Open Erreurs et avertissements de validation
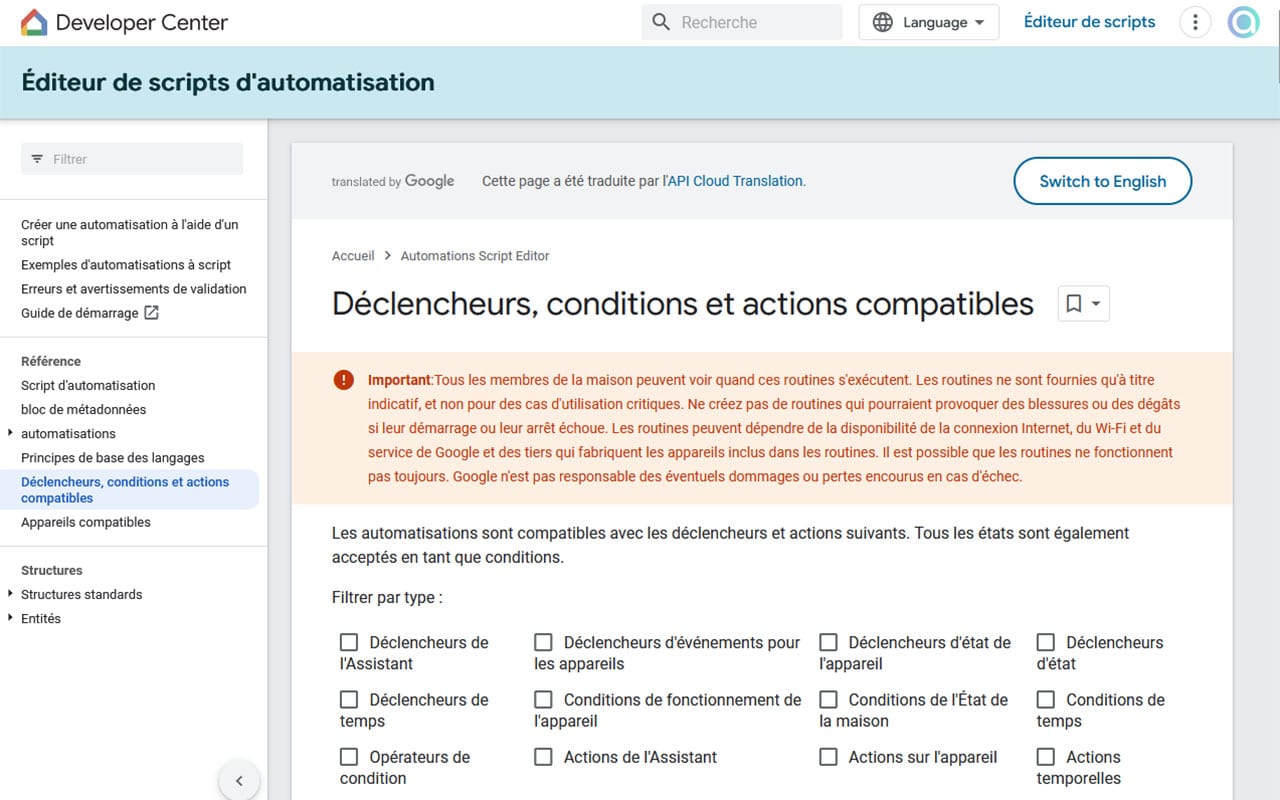Viewport: 1280px width, 800px height. (134, 289)
